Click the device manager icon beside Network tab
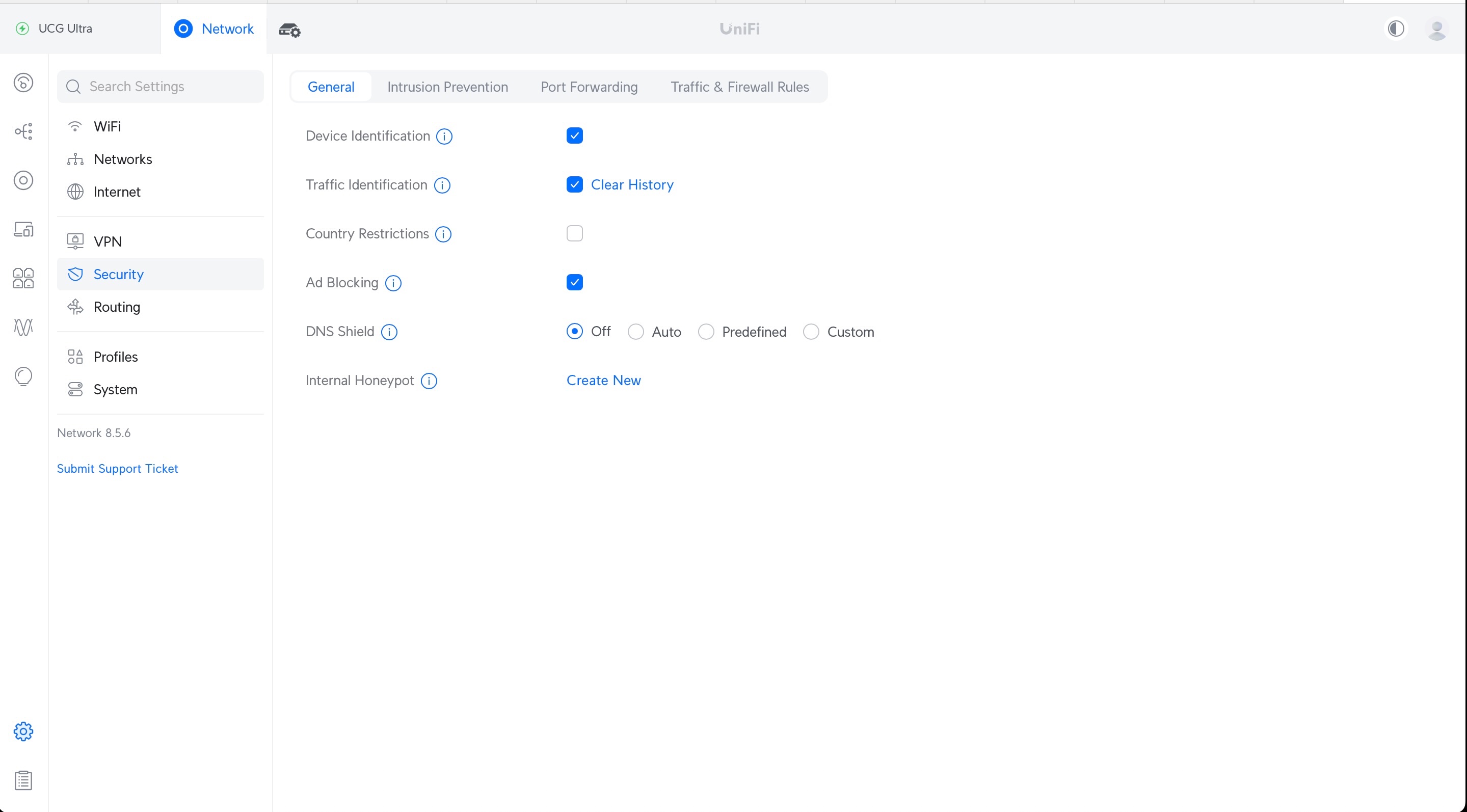This screenshot has height=812, width=1467. (289, 30)
